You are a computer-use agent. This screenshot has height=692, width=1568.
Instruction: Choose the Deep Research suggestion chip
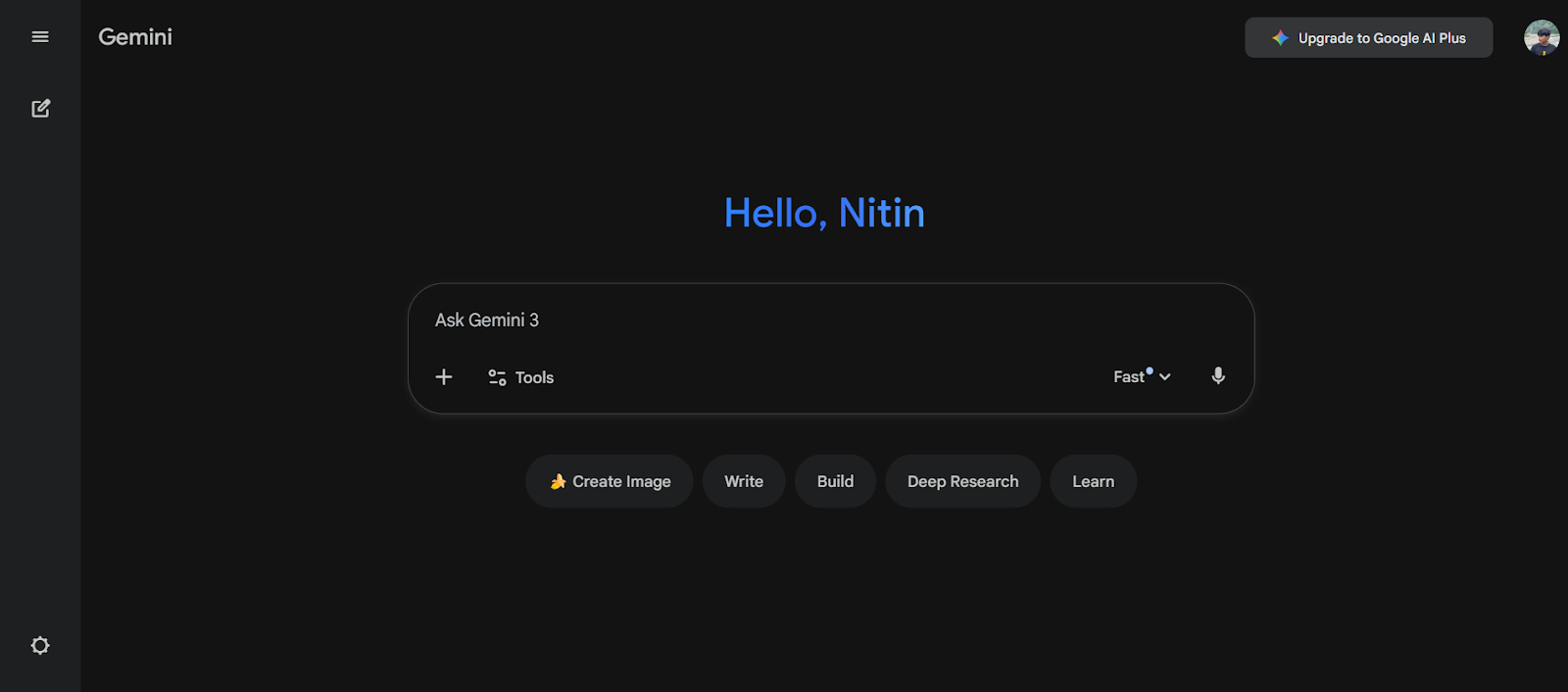962,481
